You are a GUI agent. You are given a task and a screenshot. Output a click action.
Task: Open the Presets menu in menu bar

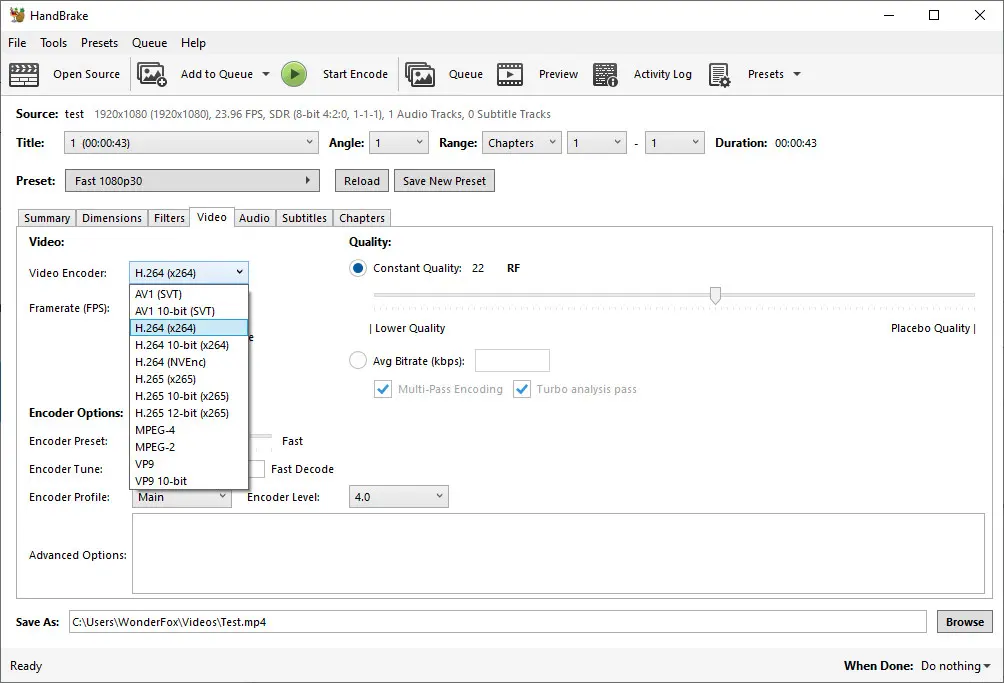99,43
